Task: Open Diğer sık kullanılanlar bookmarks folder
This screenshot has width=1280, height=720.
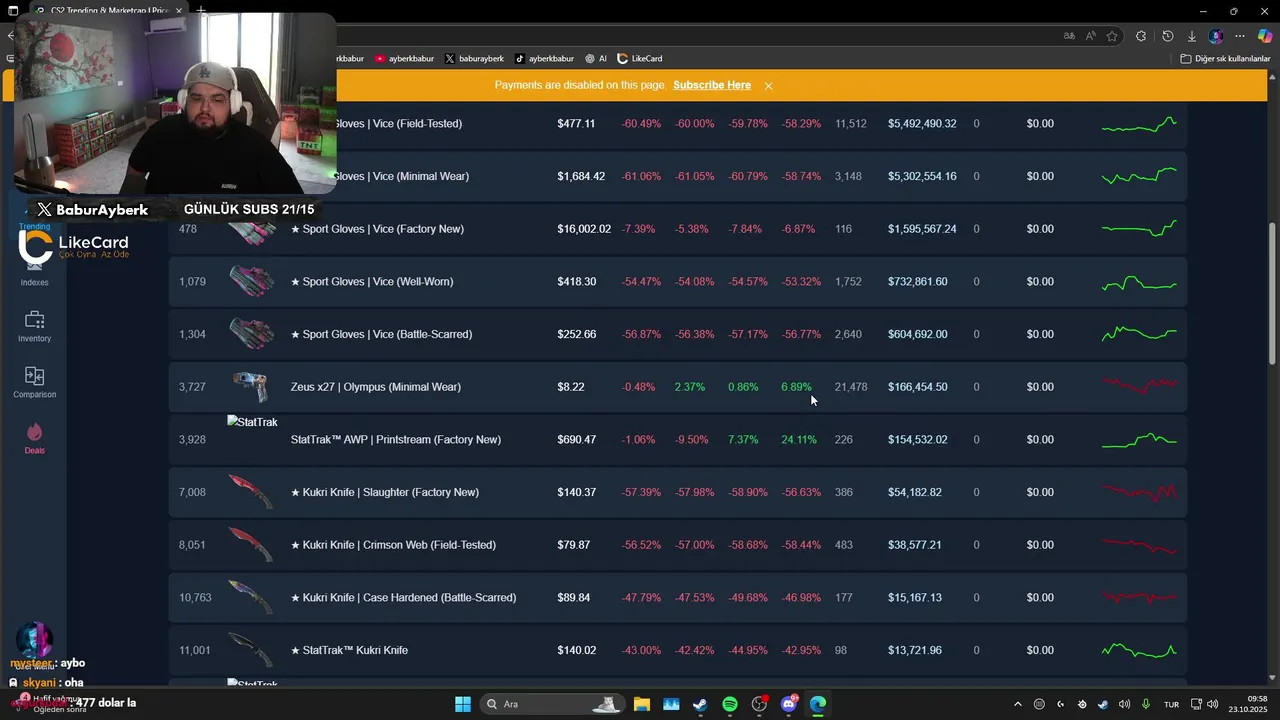Action: tap(1225, 59)
